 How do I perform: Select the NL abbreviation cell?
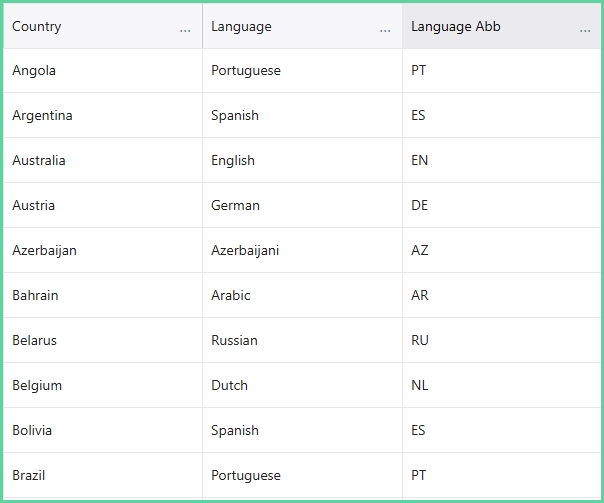point(502,386)
